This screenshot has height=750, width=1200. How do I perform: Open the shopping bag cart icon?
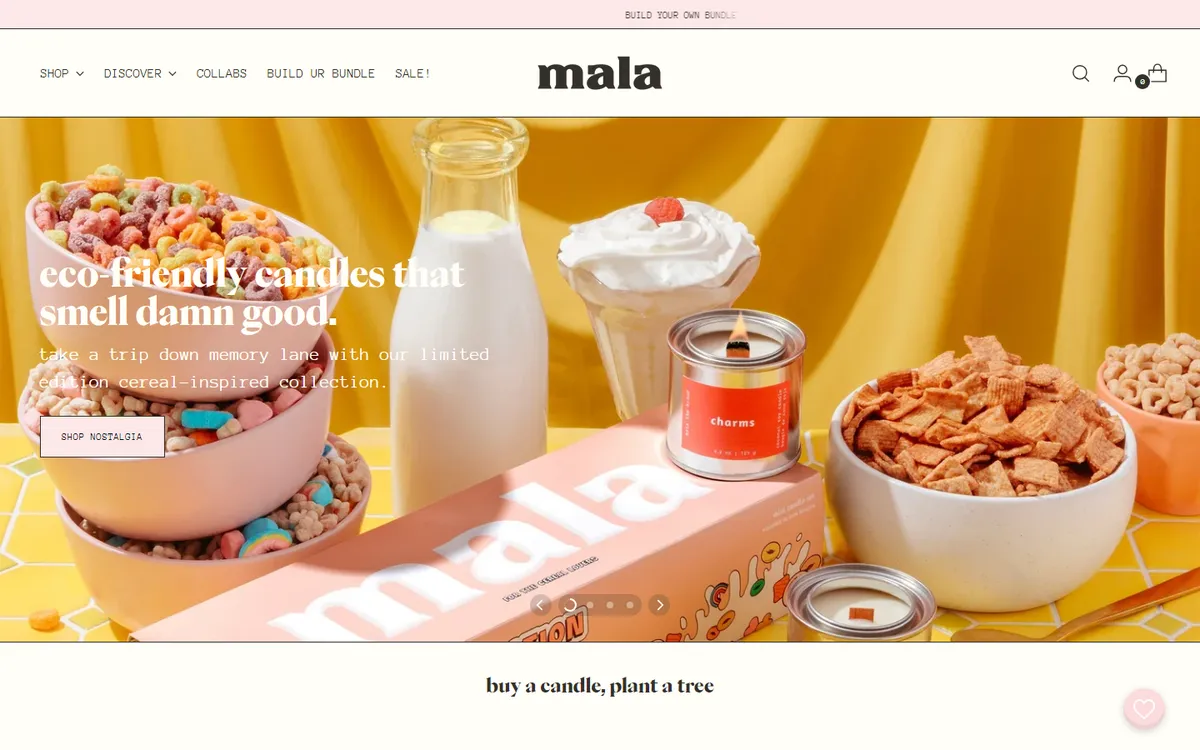pyautogui.click(x=1158, y=73)
